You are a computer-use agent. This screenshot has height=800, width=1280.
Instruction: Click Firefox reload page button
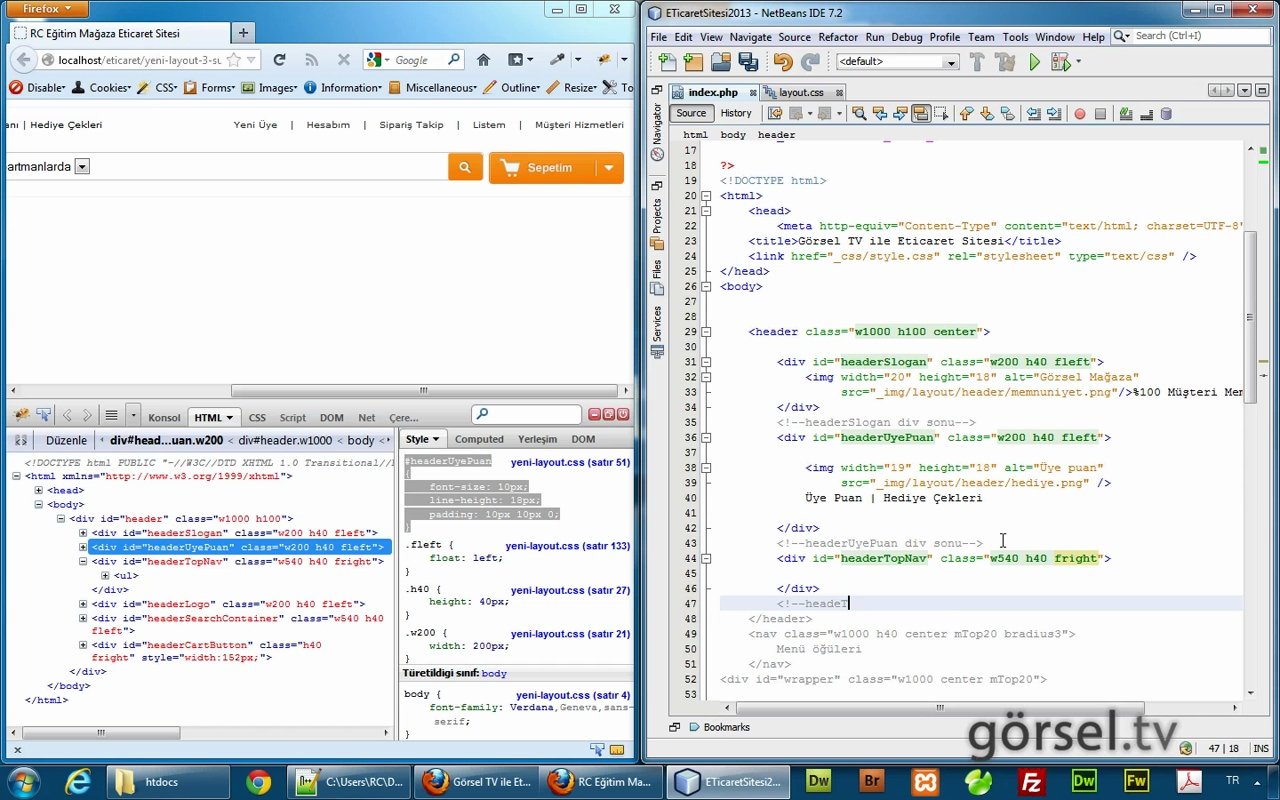(279, 60)
